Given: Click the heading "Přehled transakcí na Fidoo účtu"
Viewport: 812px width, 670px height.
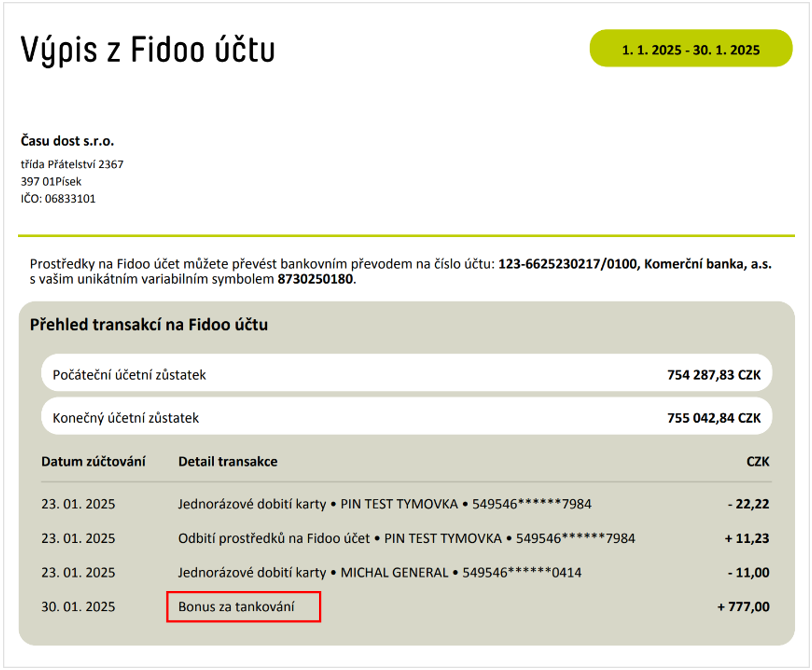Looking at the screenshot, I should point(149,325).
